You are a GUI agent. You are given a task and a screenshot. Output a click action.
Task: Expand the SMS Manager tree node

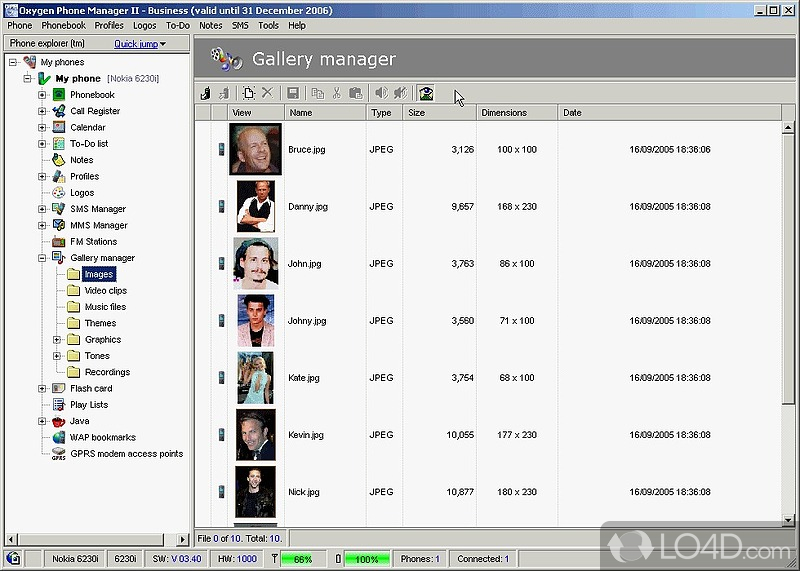tap(43, 209)
